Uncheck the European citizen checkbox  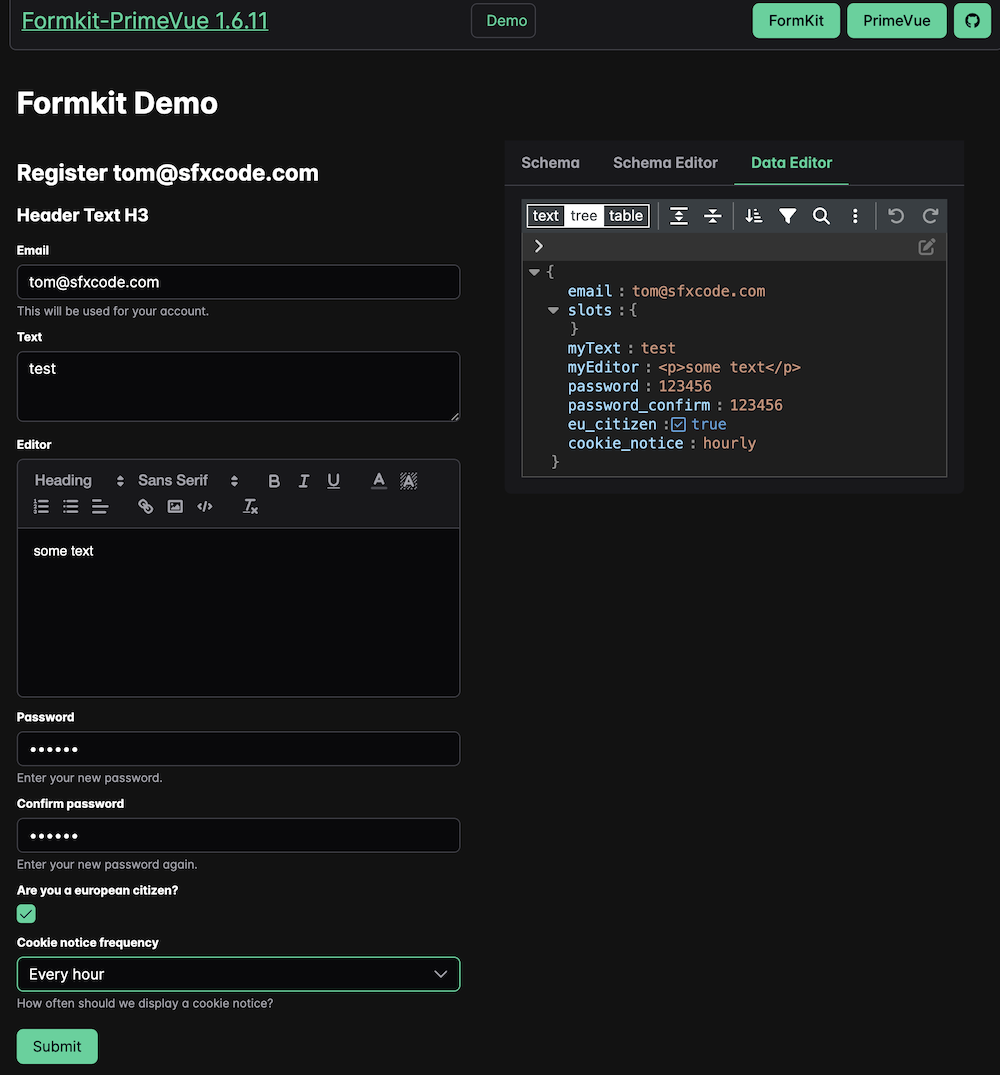[26, 914]
